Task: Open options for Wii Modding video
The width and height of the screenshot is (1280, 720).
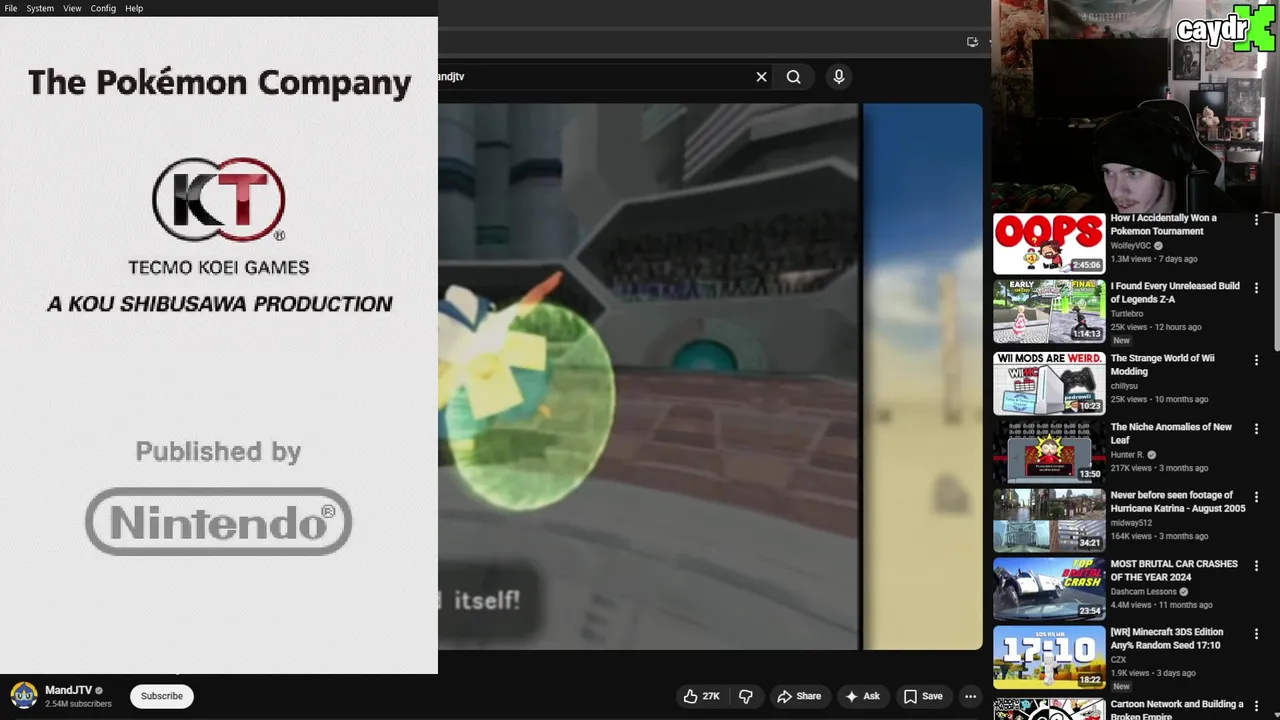Action: (1256, 360)
